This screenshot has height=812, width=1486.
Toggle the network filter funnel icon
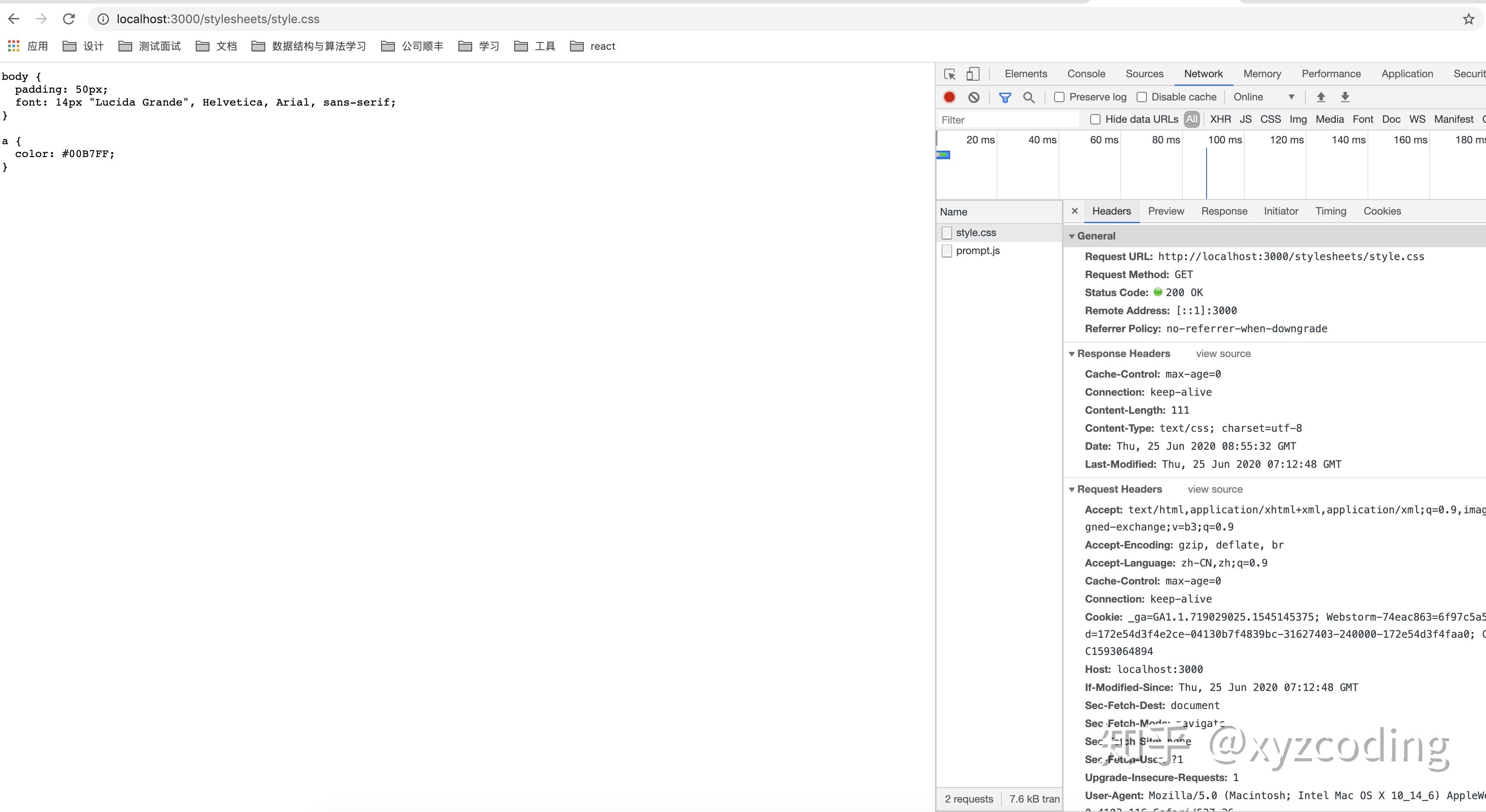[1005, 97]
